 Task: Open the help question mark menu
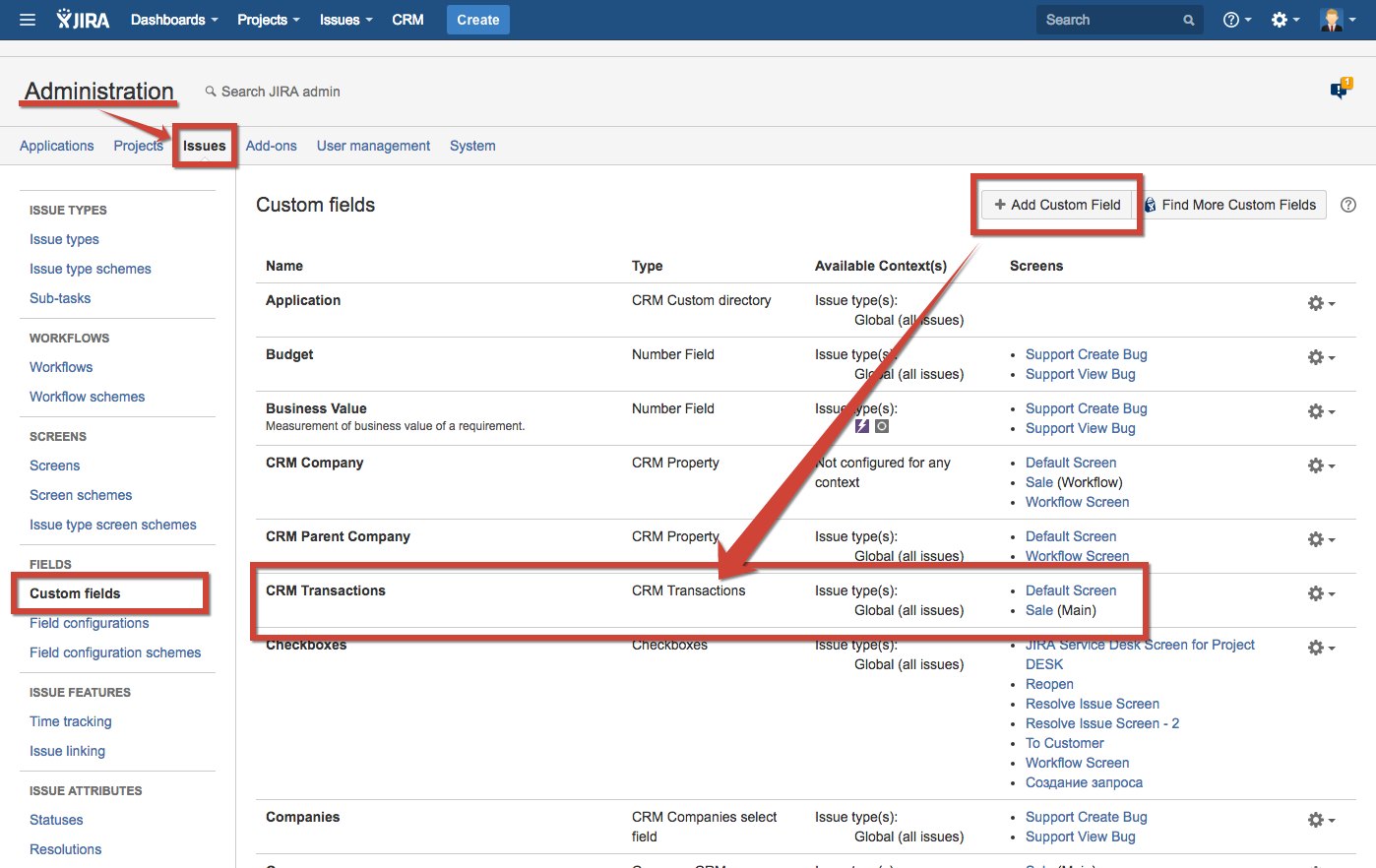1235,20
